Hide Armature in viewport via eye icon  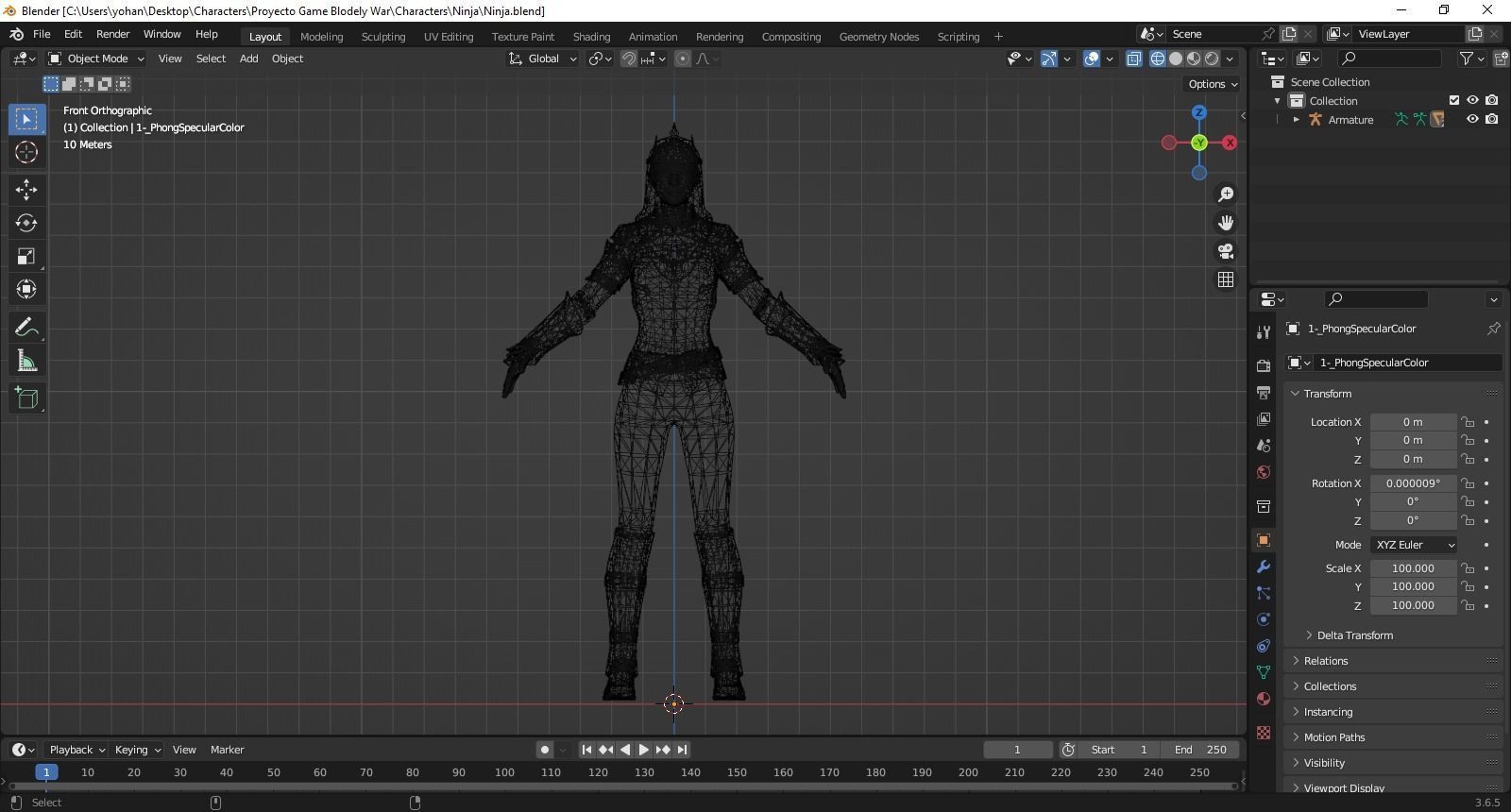coord(1472,119)
